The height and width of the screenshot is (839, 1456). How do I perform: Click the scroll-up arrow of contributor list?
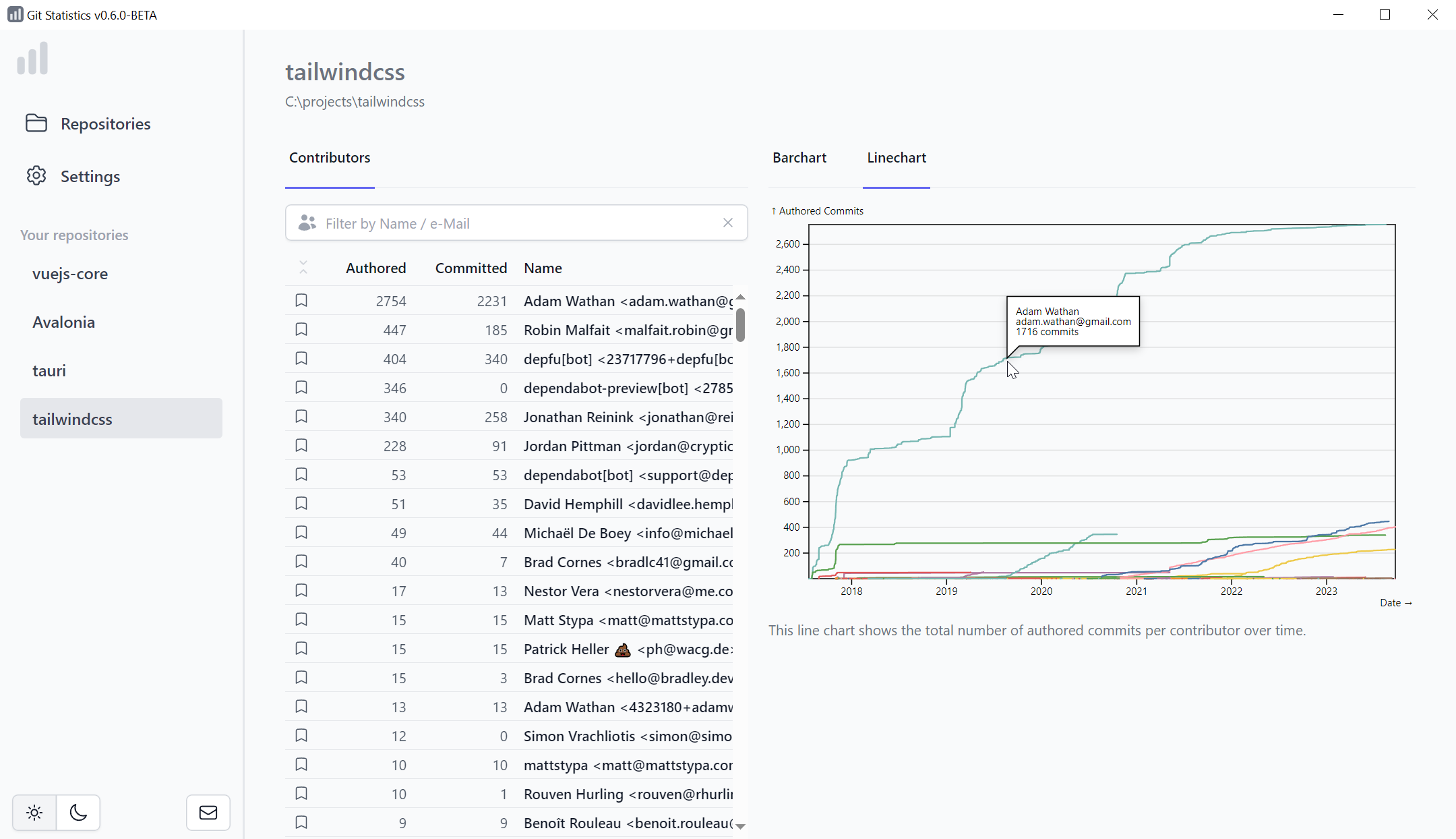pyautogui.click(x=740, y=297)
